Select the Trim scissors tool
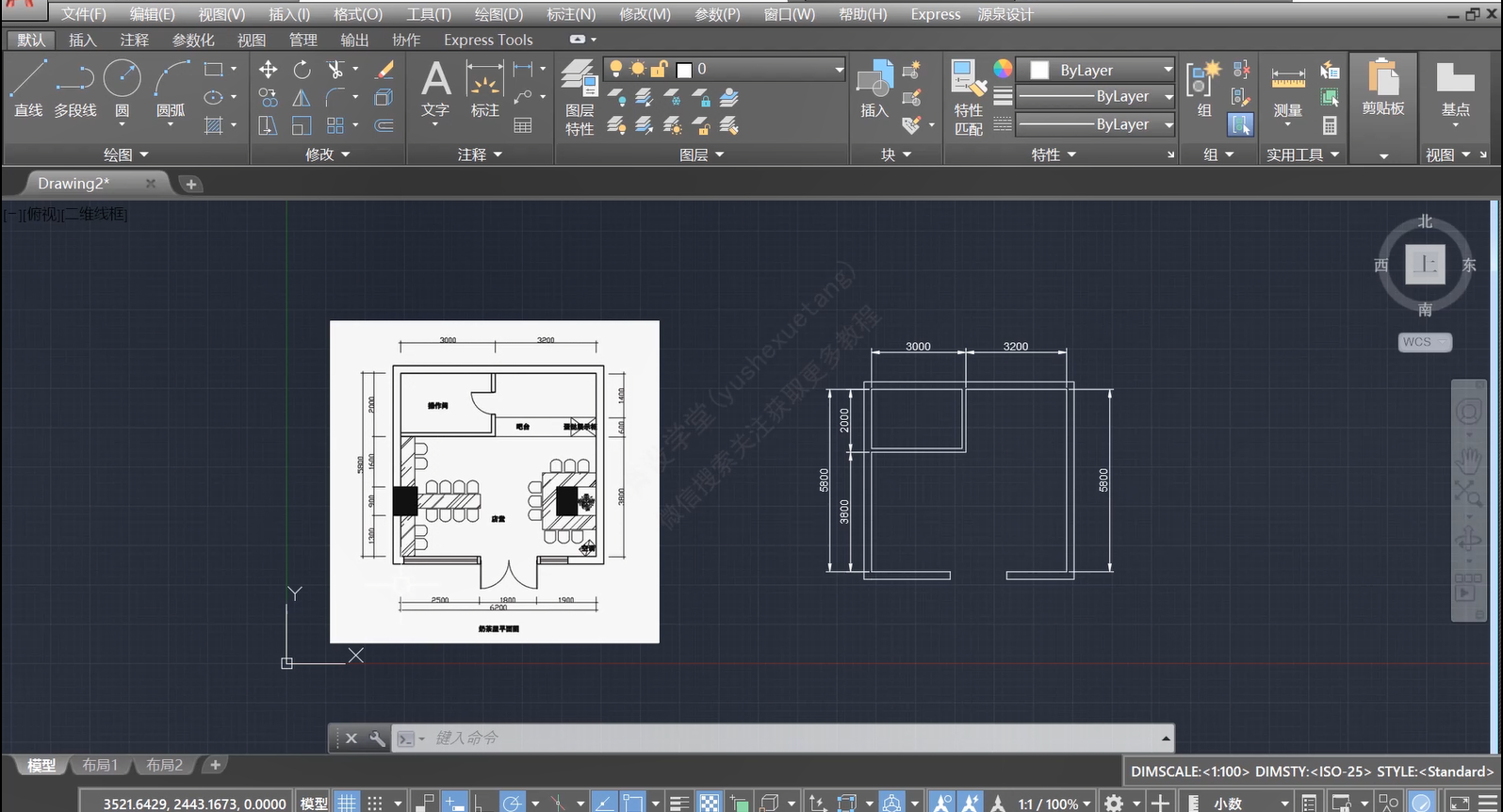 click(335, 70)
